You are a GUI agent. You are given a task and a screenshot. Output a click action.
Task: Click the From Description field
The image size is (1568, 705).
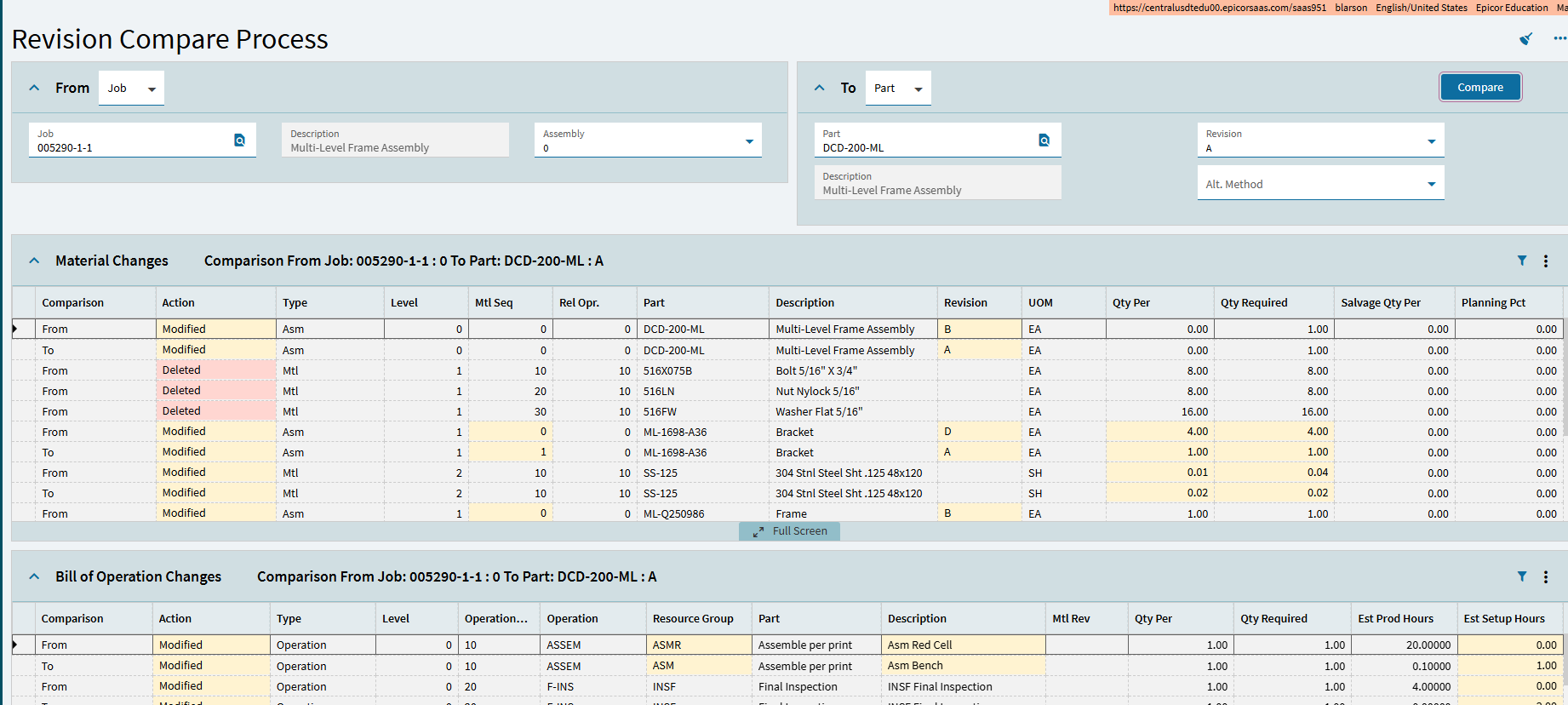coord(395,140)
